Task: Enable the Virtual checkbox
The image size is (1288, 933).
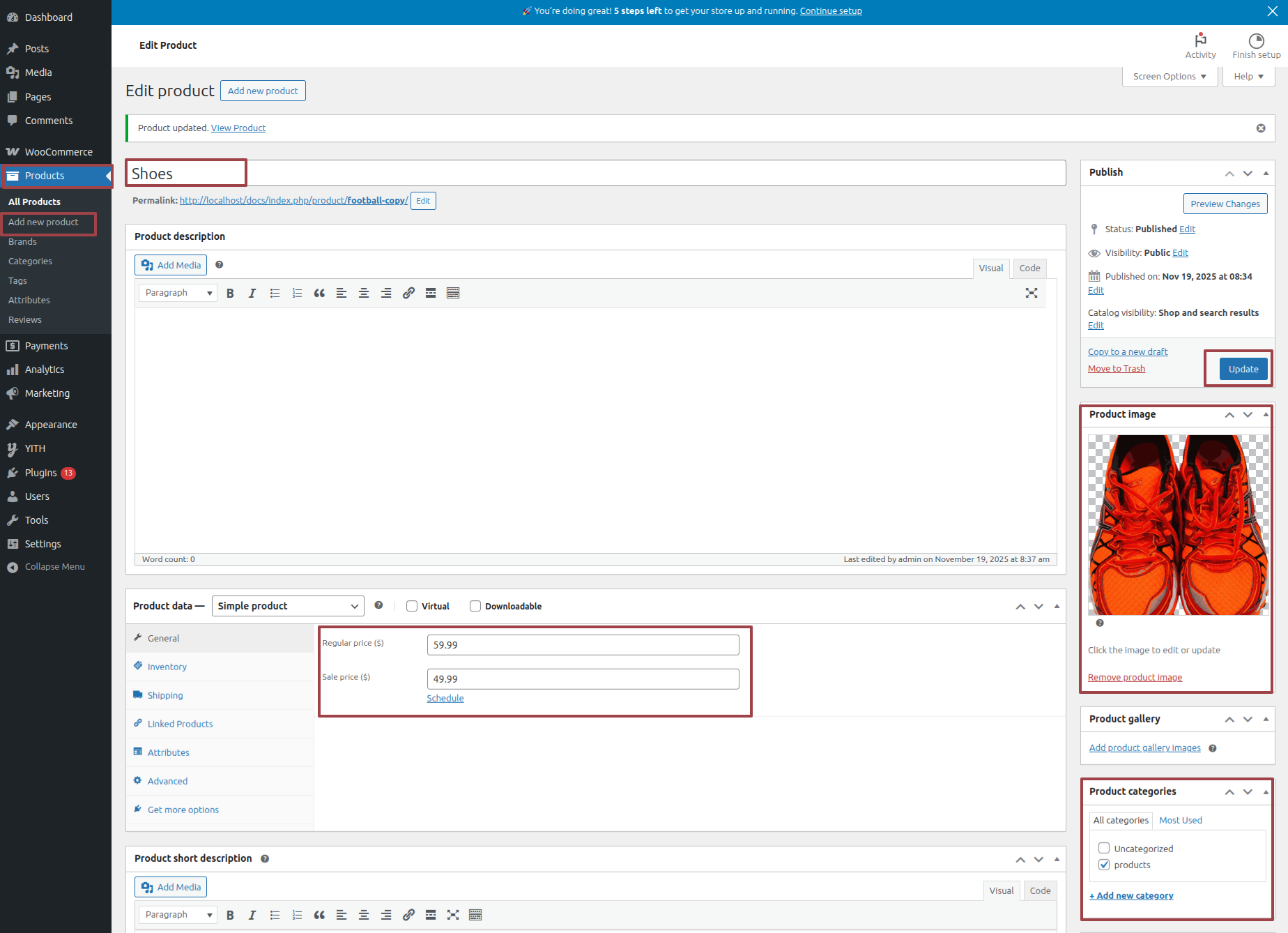Action: (412, 606)
